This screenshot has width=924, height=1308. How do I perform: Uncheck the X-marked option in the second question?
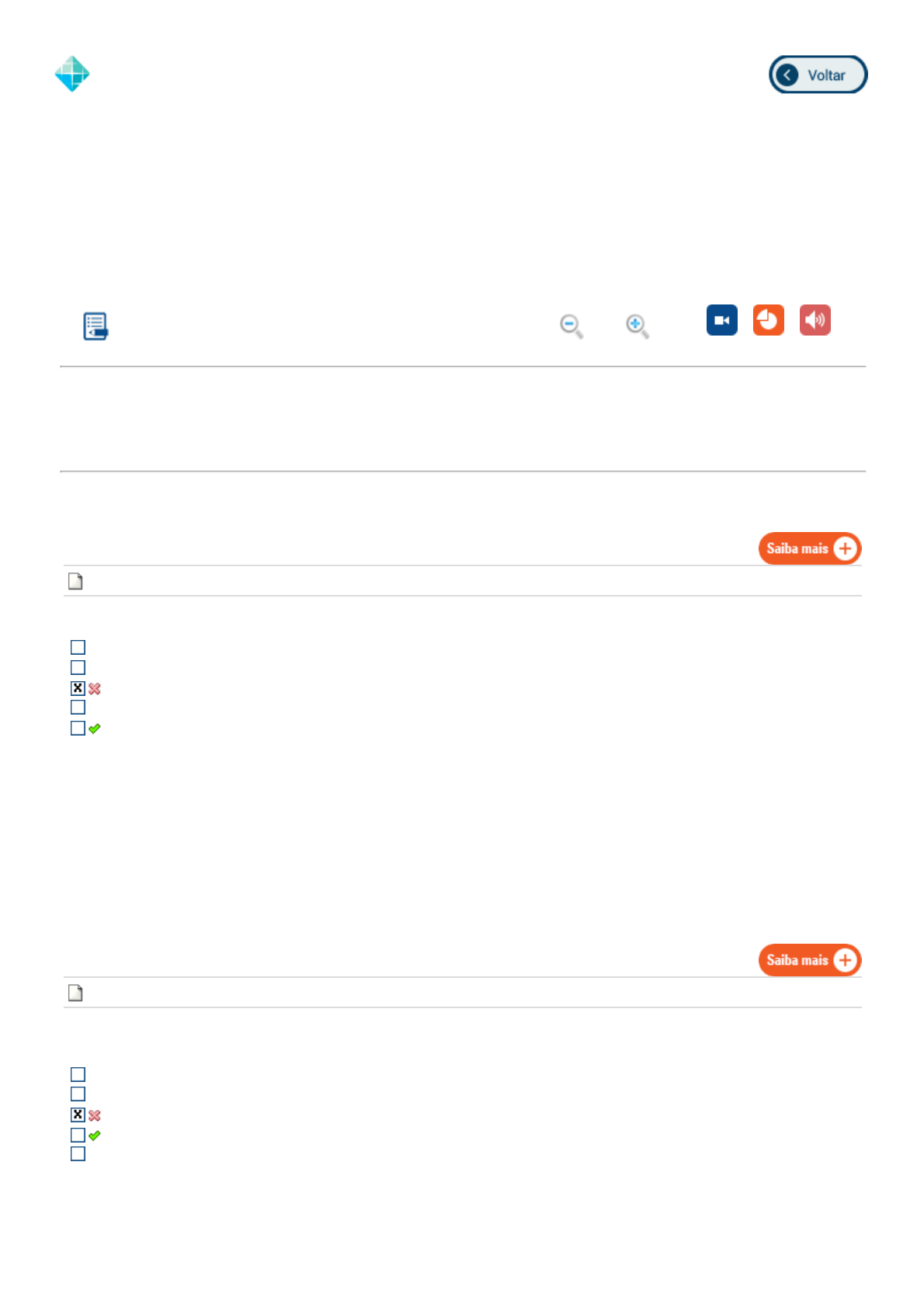tap(78, 1115)
